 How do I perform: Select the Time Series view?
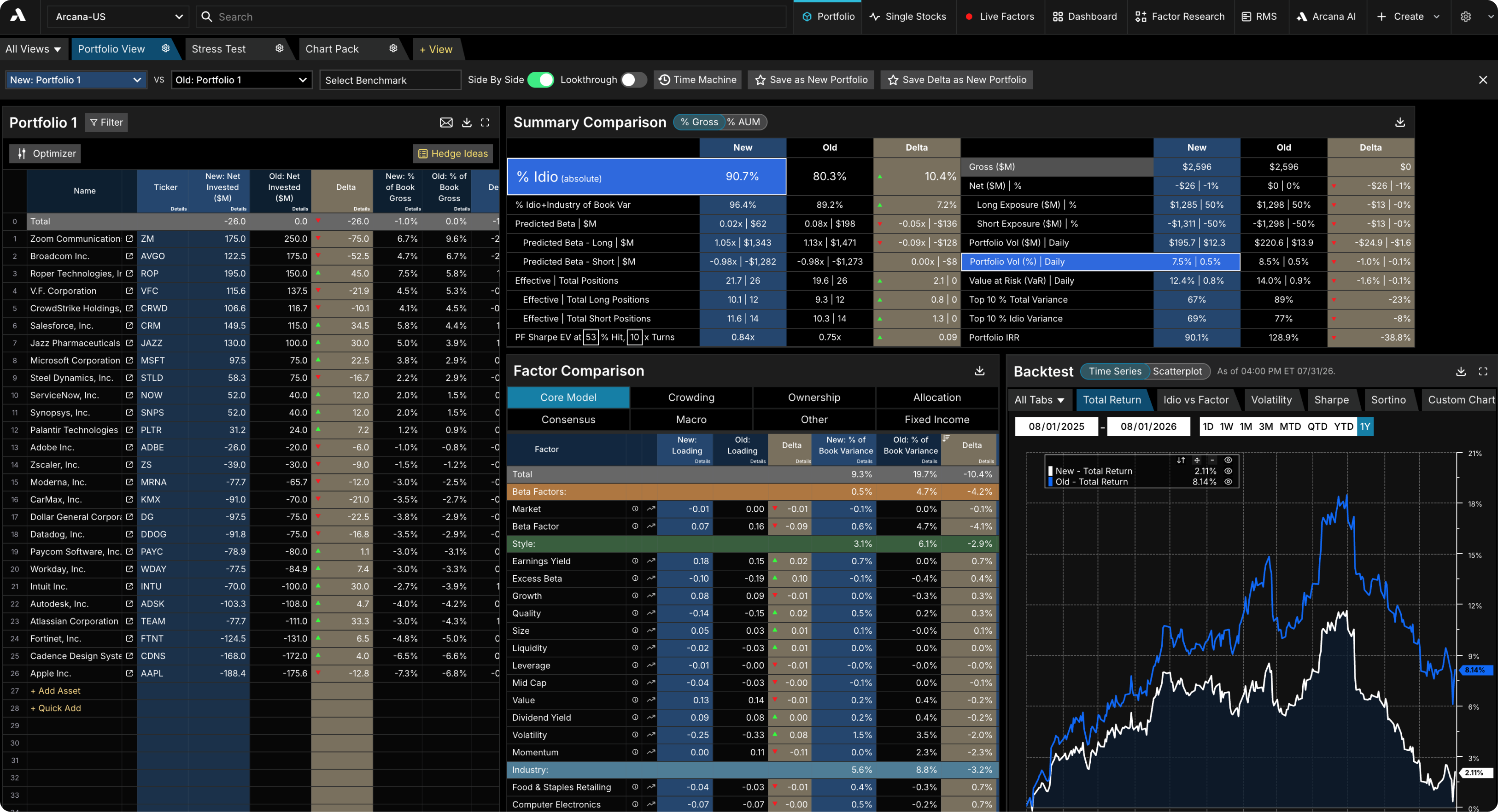click(x=1115, y=371)
